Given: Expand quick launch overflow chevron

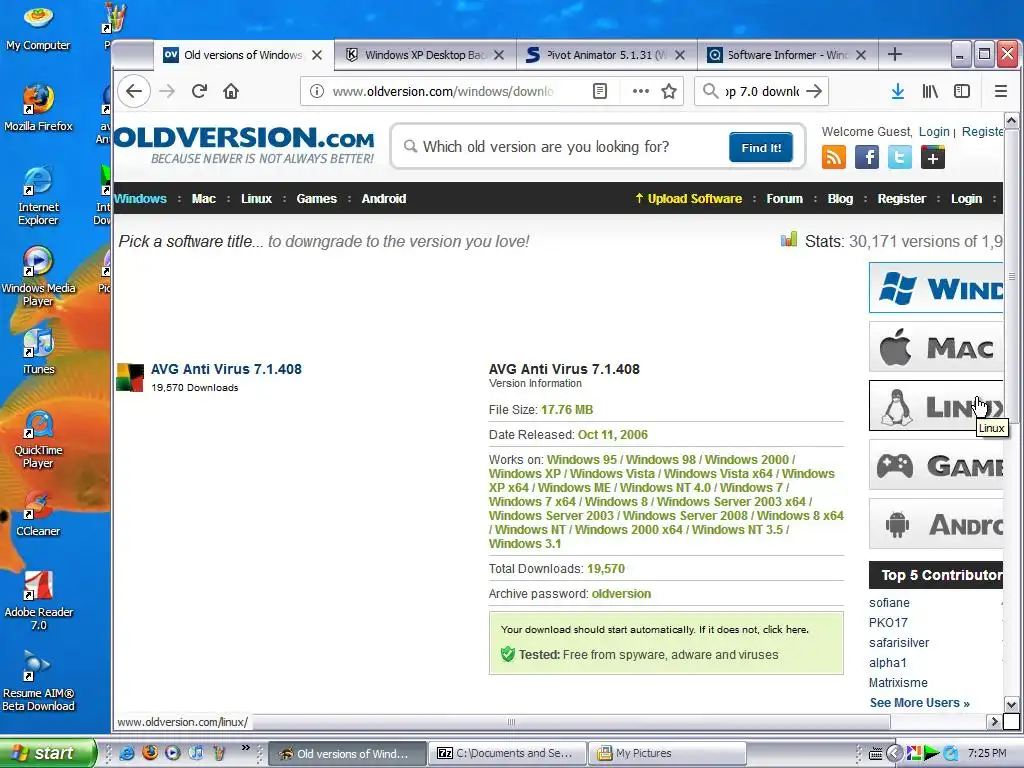Looking at the screenshot, I should (246, 748).
